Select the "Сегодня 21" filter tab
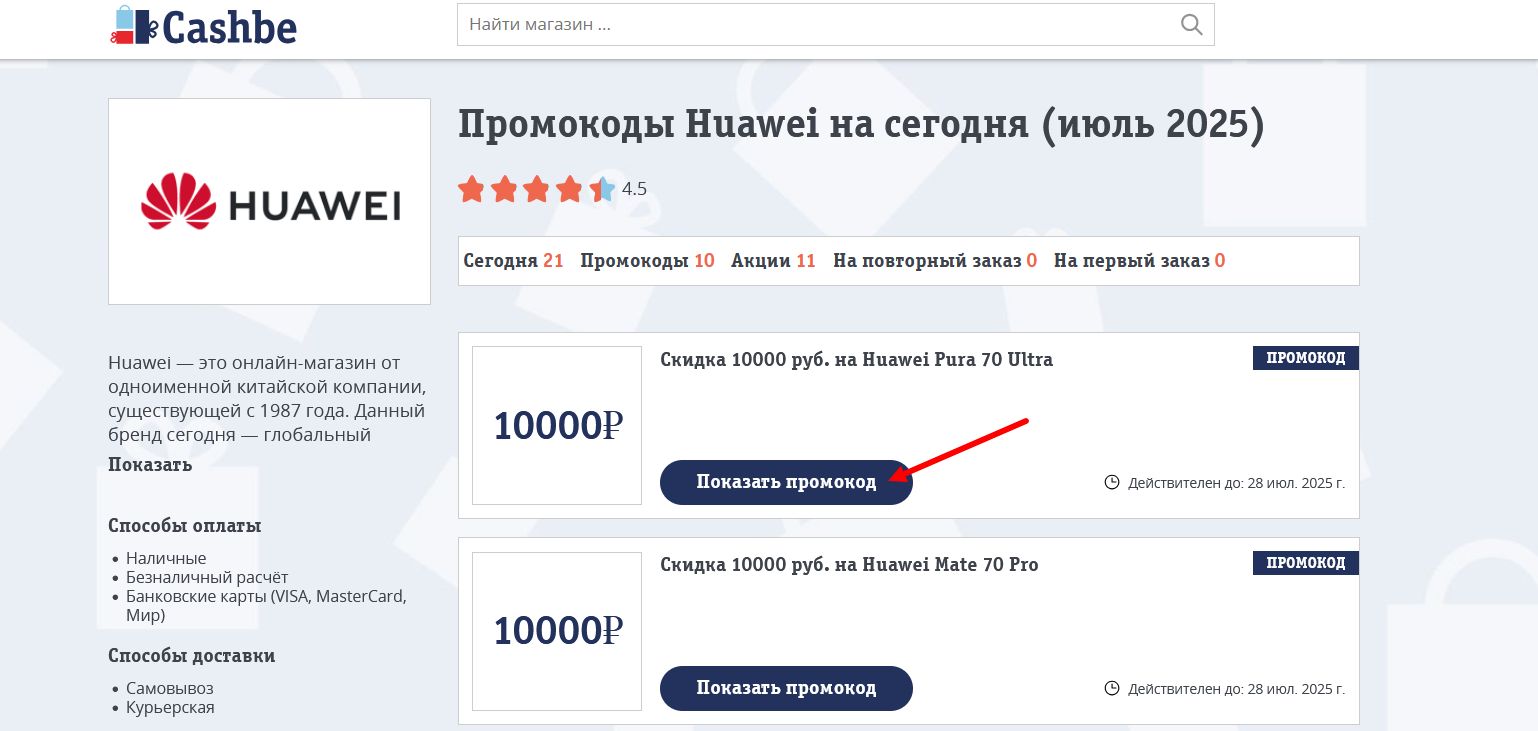The height and width of the screenshot is (731, 1538). pos(514,261)
